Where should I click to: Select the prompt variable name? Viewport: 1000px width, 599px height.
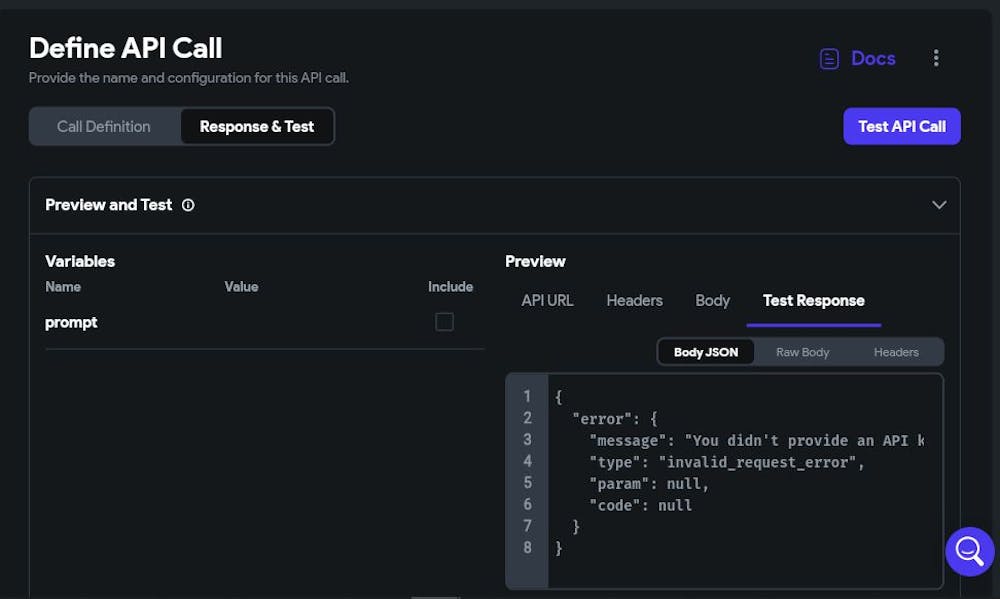click(70, 321)
